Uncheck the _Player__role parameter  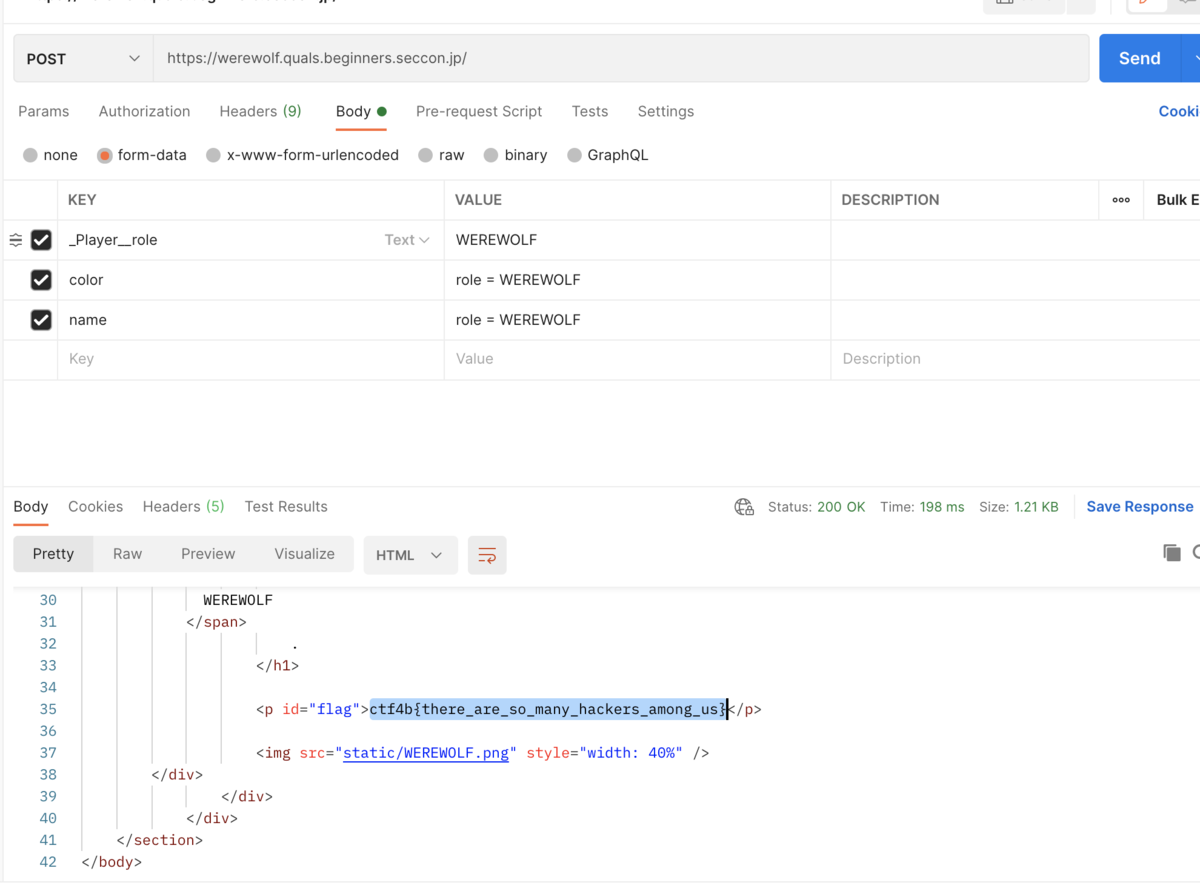coord(41,240)
